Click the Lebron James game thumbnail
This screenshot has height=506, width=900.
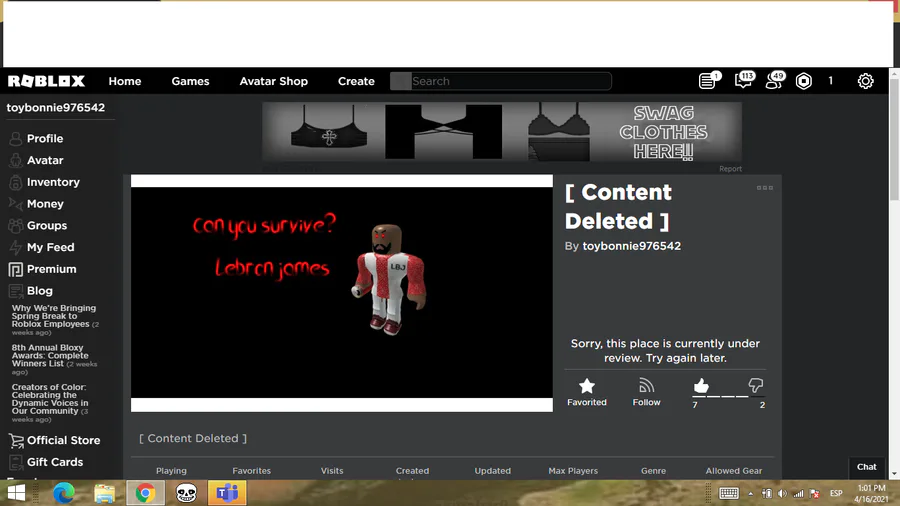(x=342, y=293)
